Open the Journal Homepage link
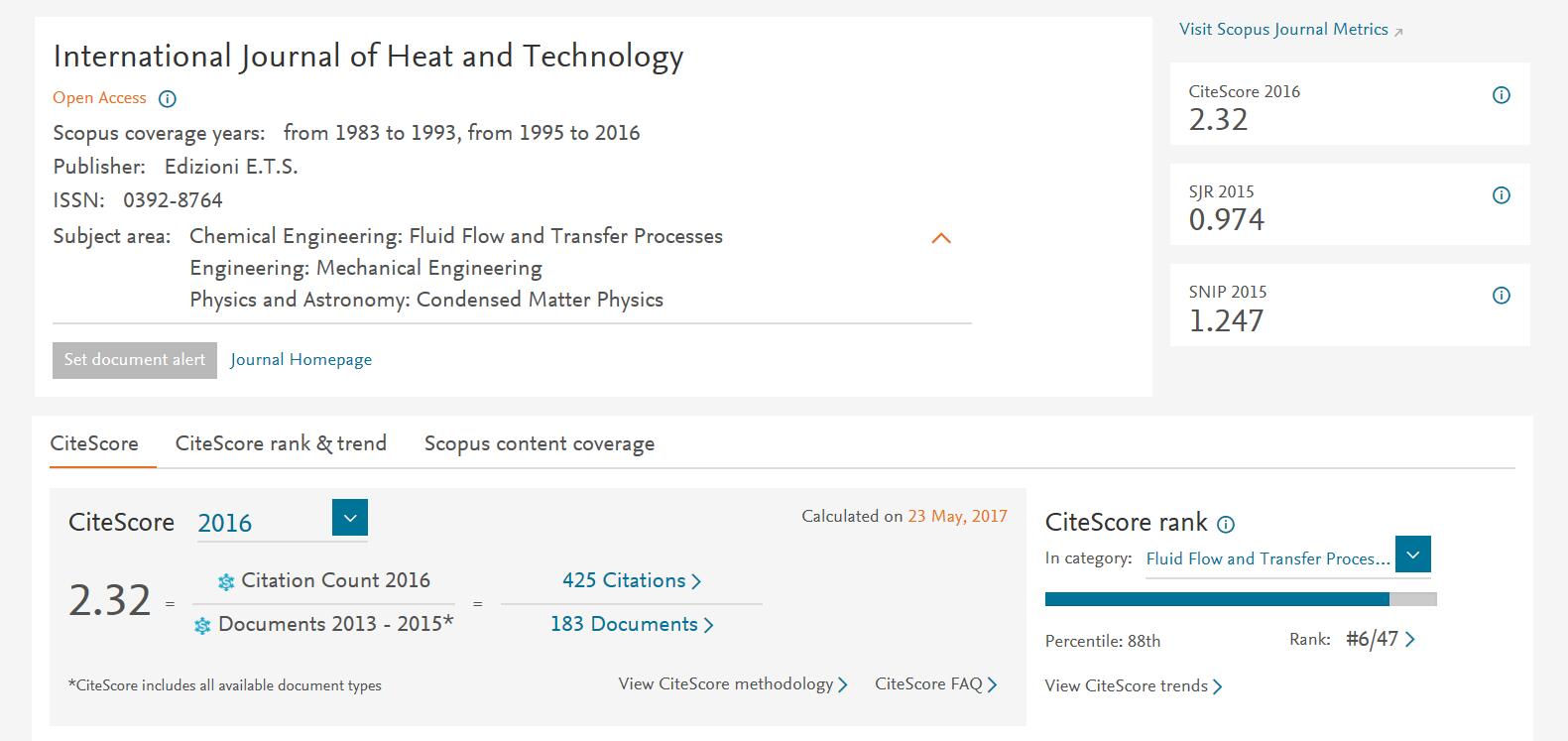Screen dimensions: 1568x741 tap(301, 360)
